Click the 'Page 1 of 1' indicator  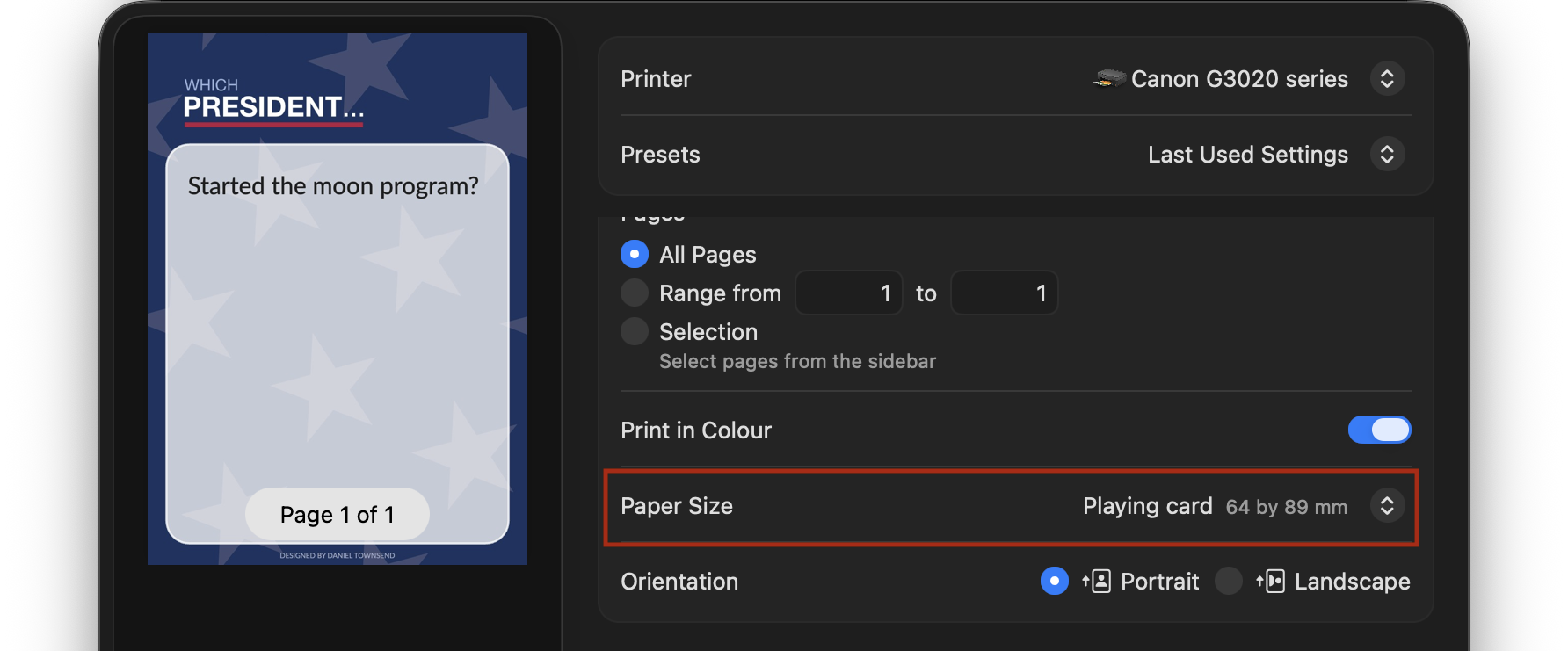point(338,514)
